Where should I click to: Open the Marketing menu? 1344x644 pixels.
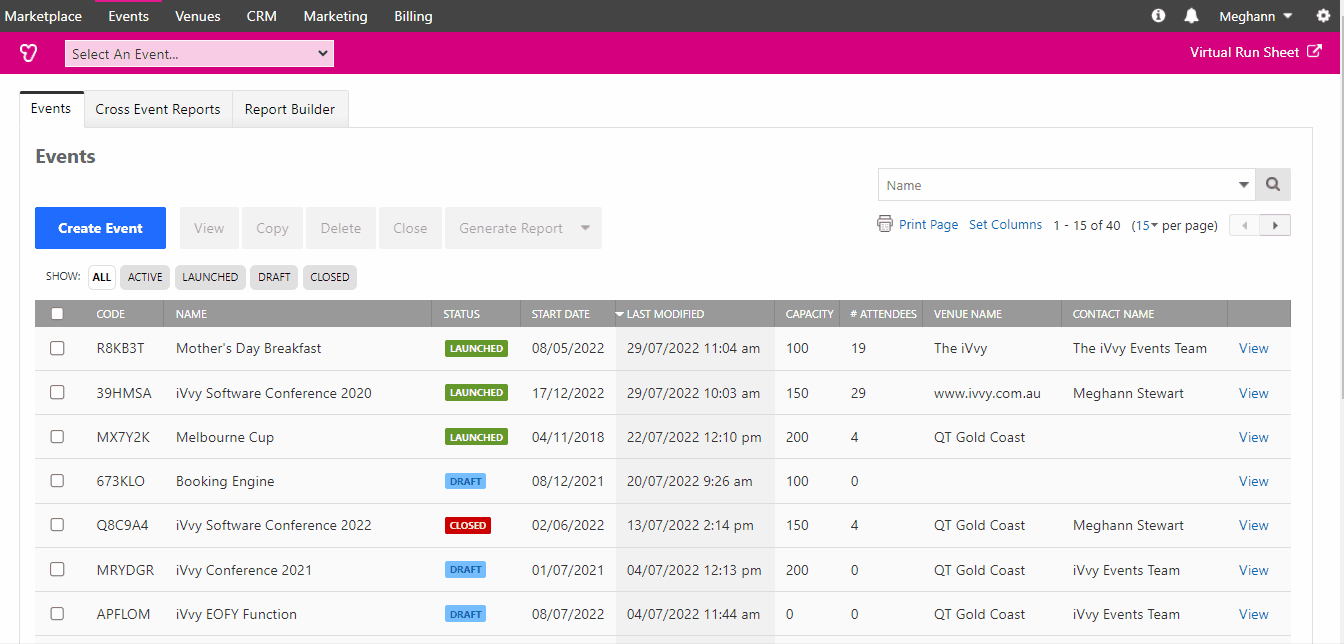click(x=335, y=16)
